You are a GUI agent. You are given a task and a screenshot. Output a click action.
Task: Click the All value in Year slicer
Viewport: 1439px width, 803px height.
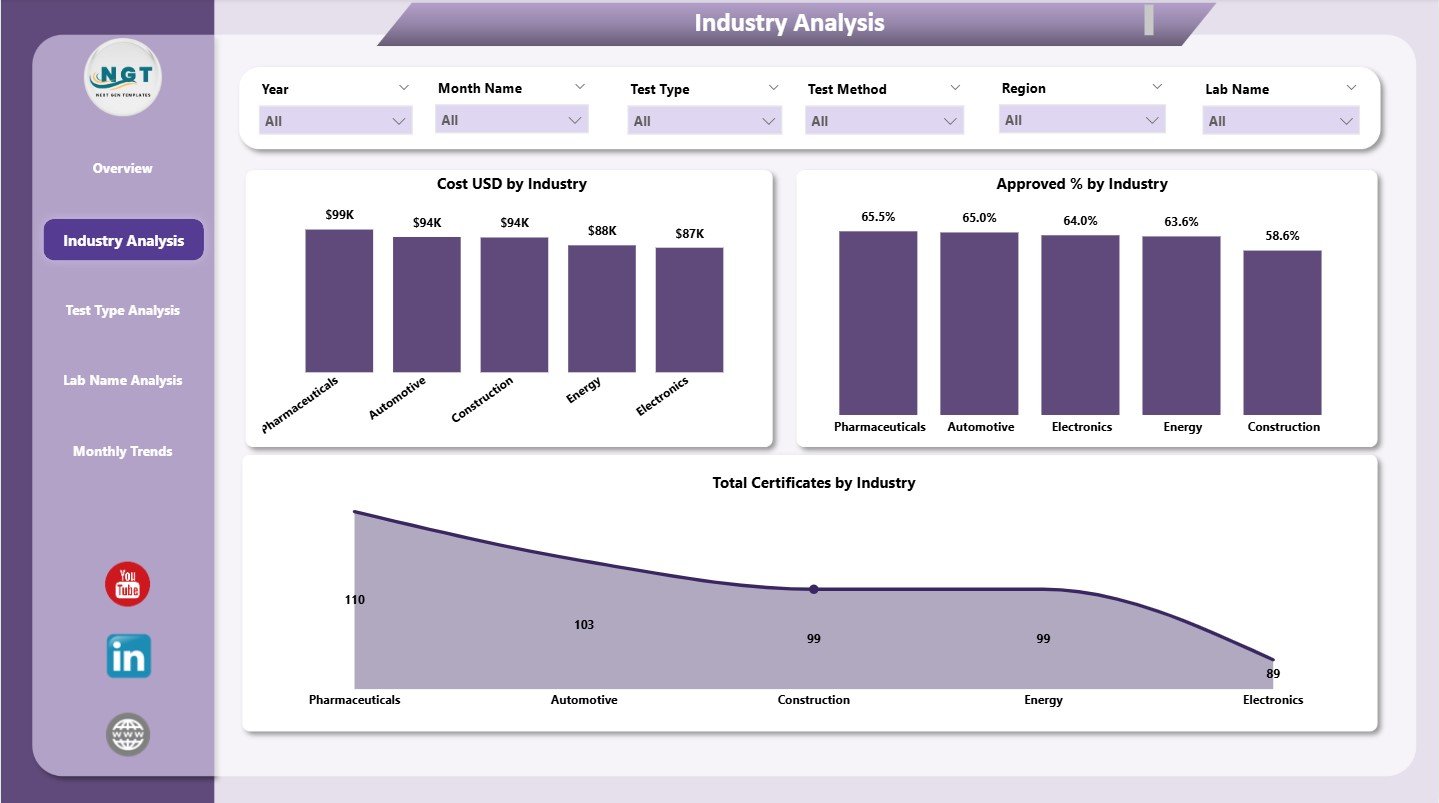point(335,120)
